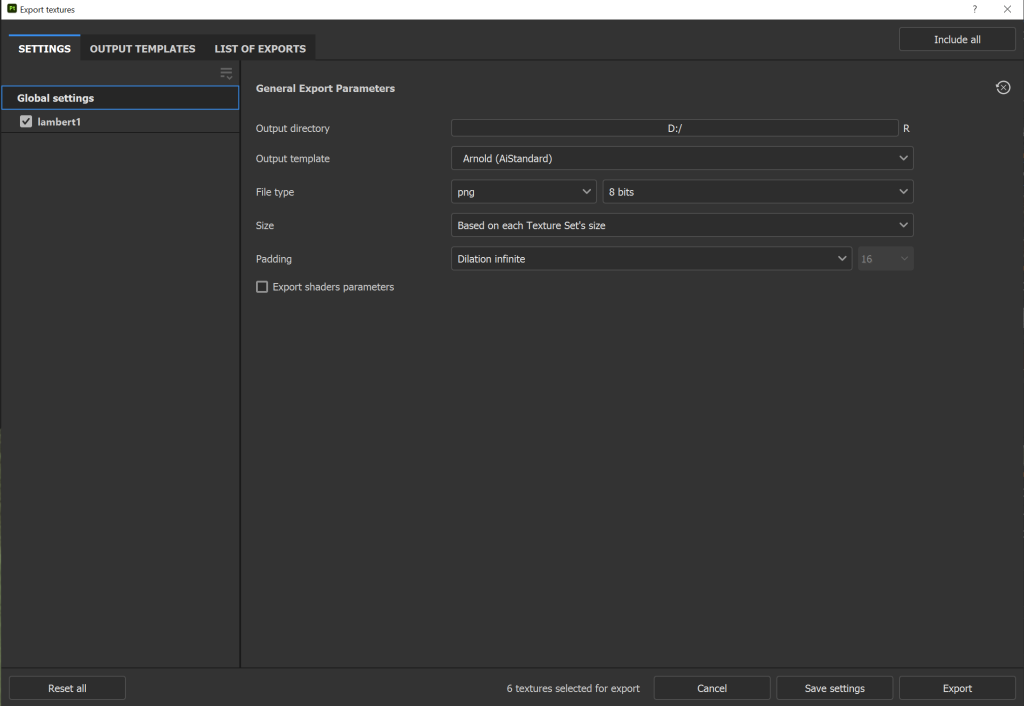This screenshot has width=1024, height=706.
Task: Click the help question mark icon
Action: click(975, 9)
